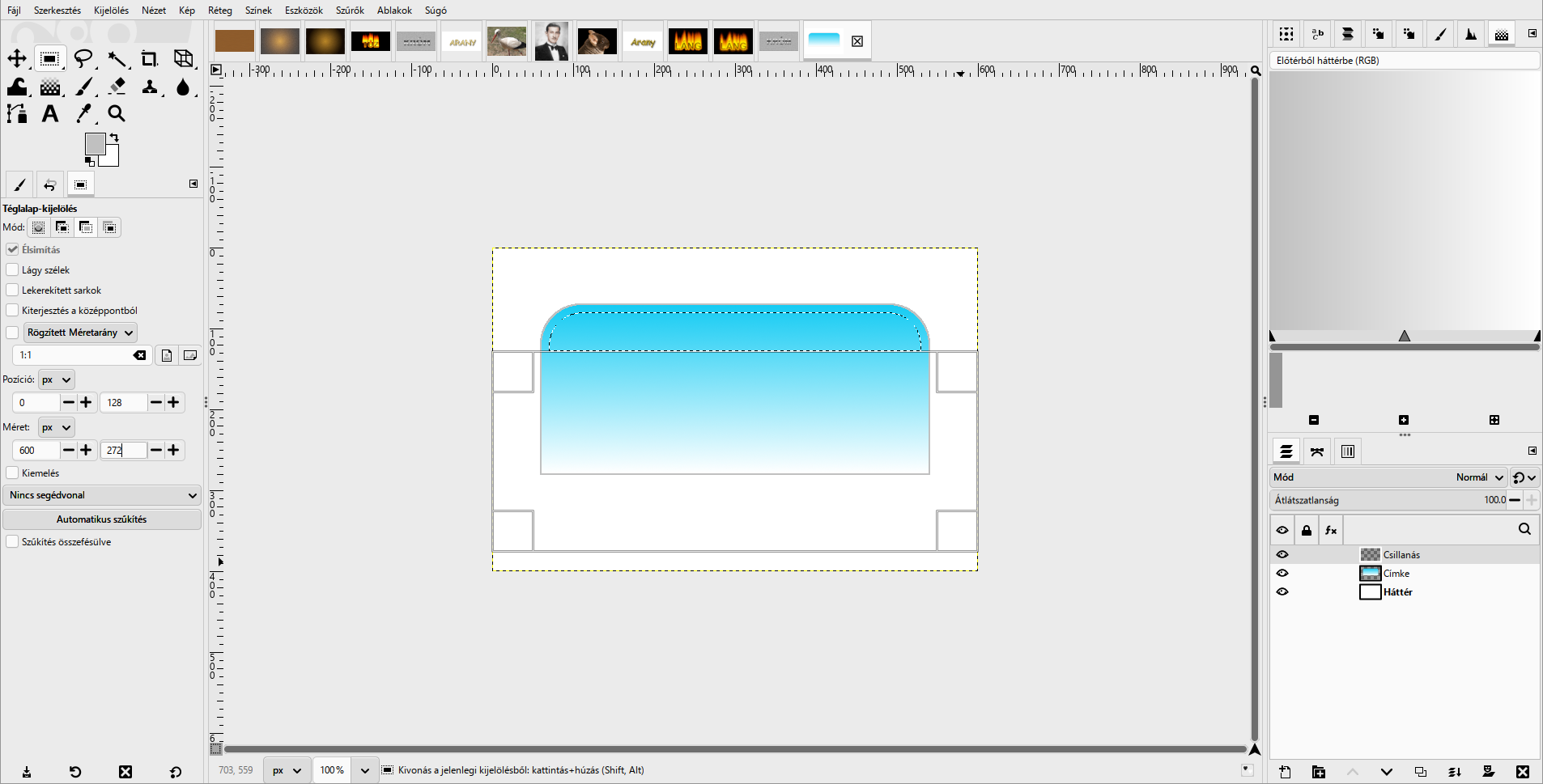Select the Eraser tool

tap(117, 86)
